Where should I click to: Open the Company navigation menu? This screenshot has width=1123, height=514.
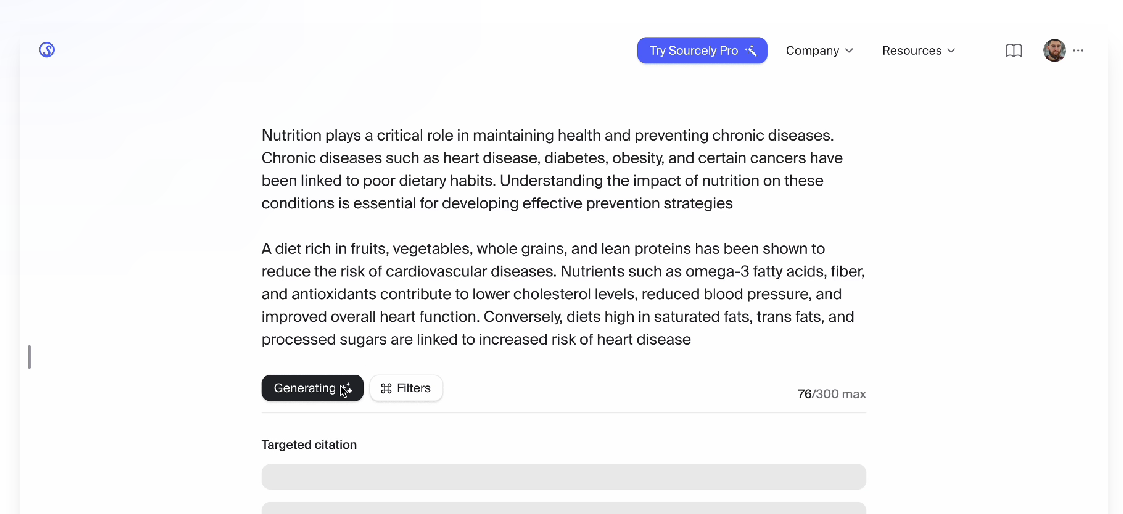pos(812,51)
